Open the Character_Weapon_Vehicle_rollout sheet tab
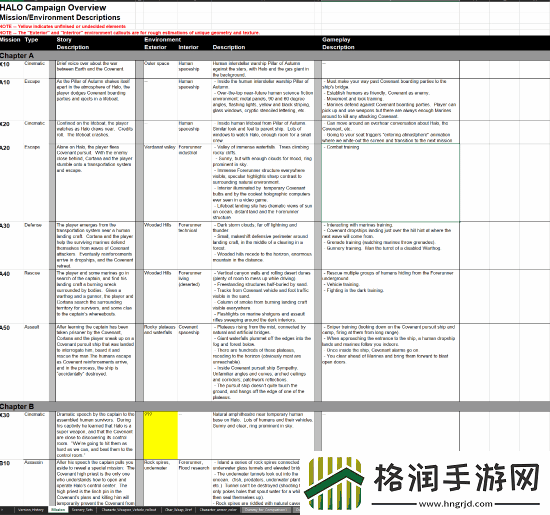Image resolution: width=550 pixels, height=515 pixels. coord(129,510)
